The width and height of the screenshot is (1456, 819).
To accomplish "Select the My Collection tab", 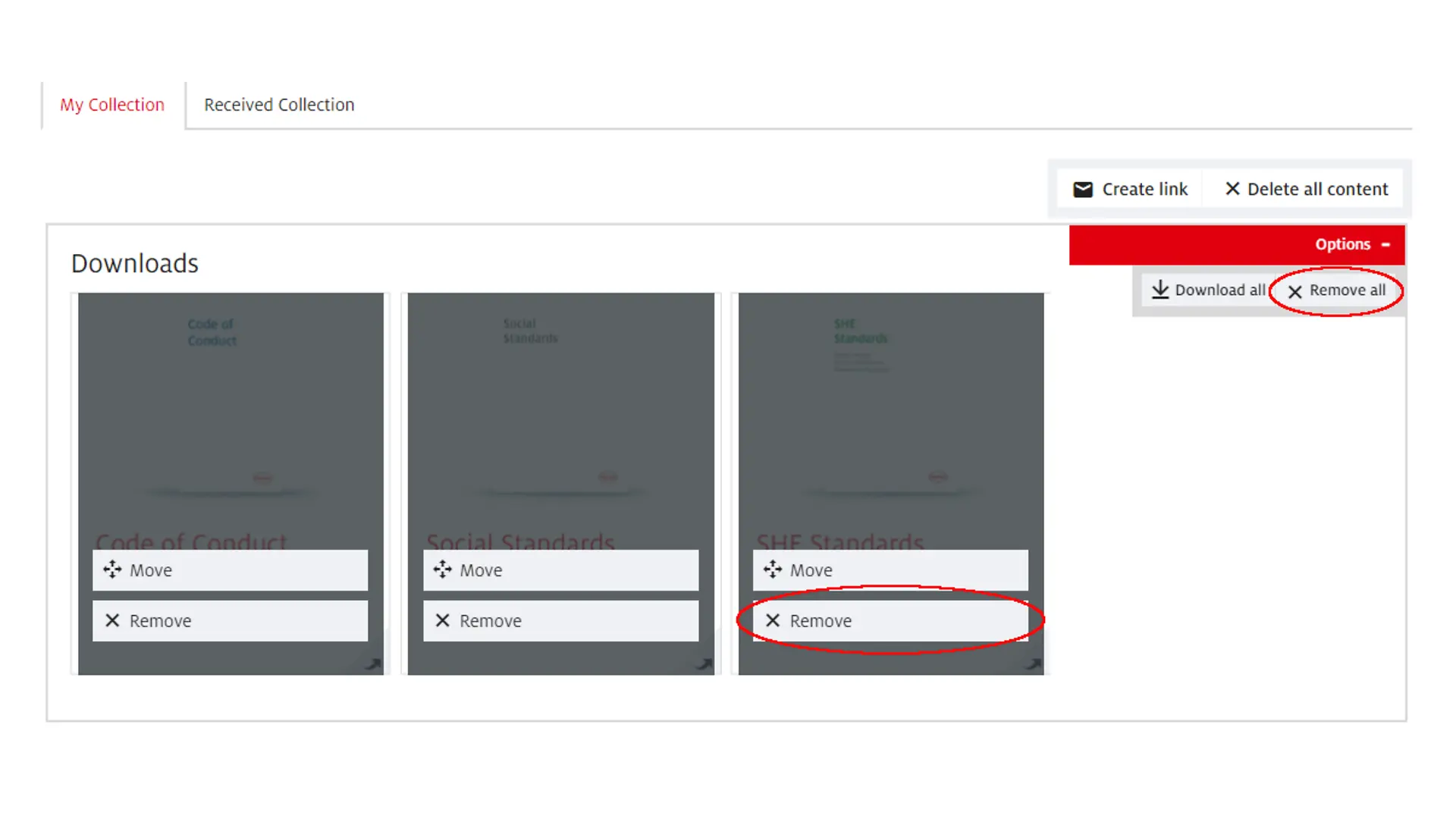I will click(112, 103).
